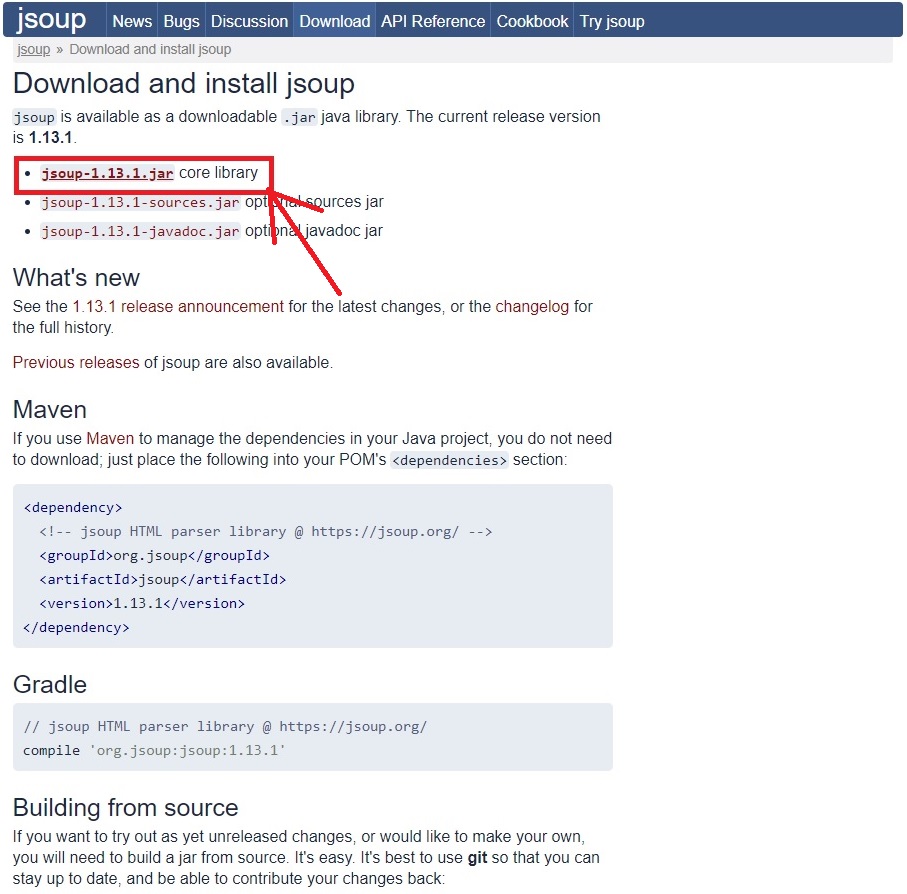Click the 'Building from source' heading
Screen dimensions: 907x894
click(126, 808)
